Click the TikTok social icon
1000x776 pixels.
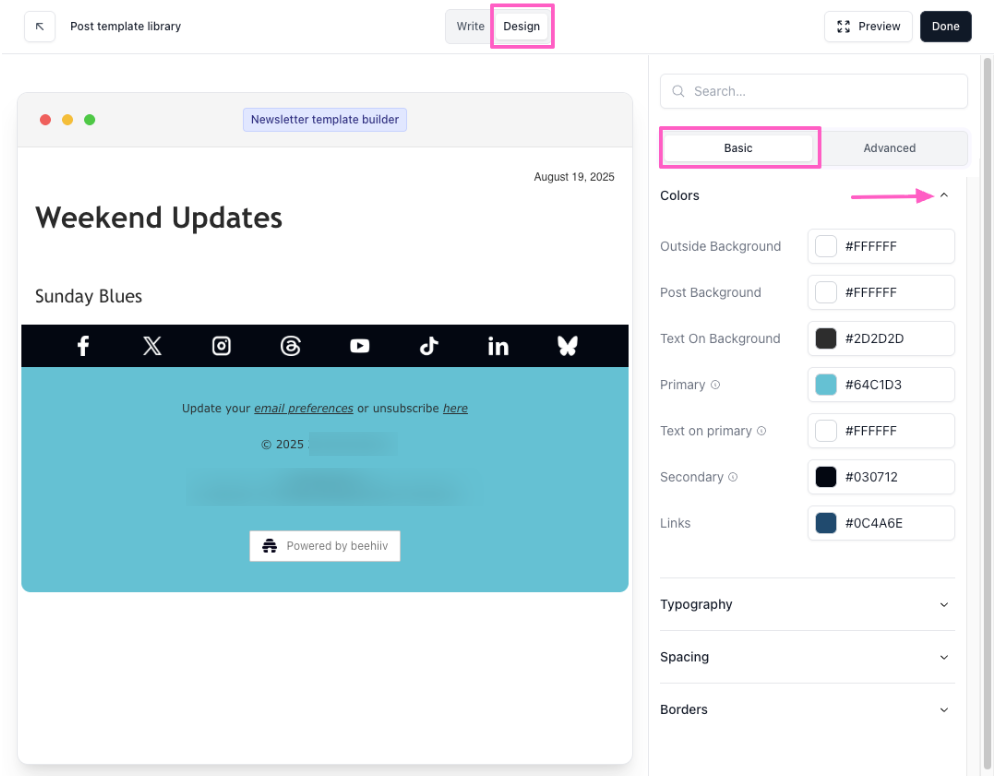429,346
